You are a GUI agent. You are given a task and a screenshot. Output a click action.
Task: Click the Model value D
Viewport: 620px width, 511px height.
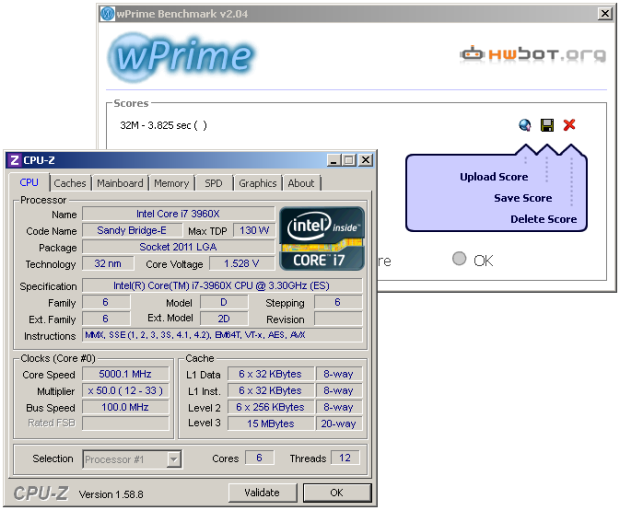224,303
